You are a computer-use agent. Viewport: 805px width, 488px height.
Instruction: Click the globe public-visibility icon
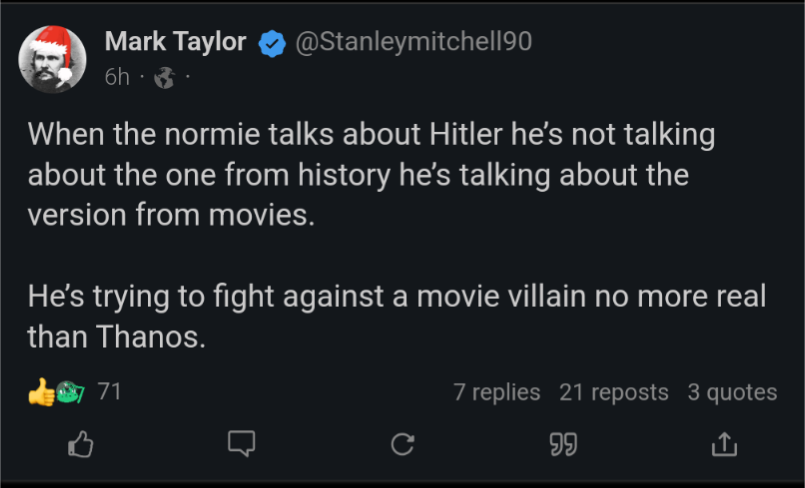point(163,77)
